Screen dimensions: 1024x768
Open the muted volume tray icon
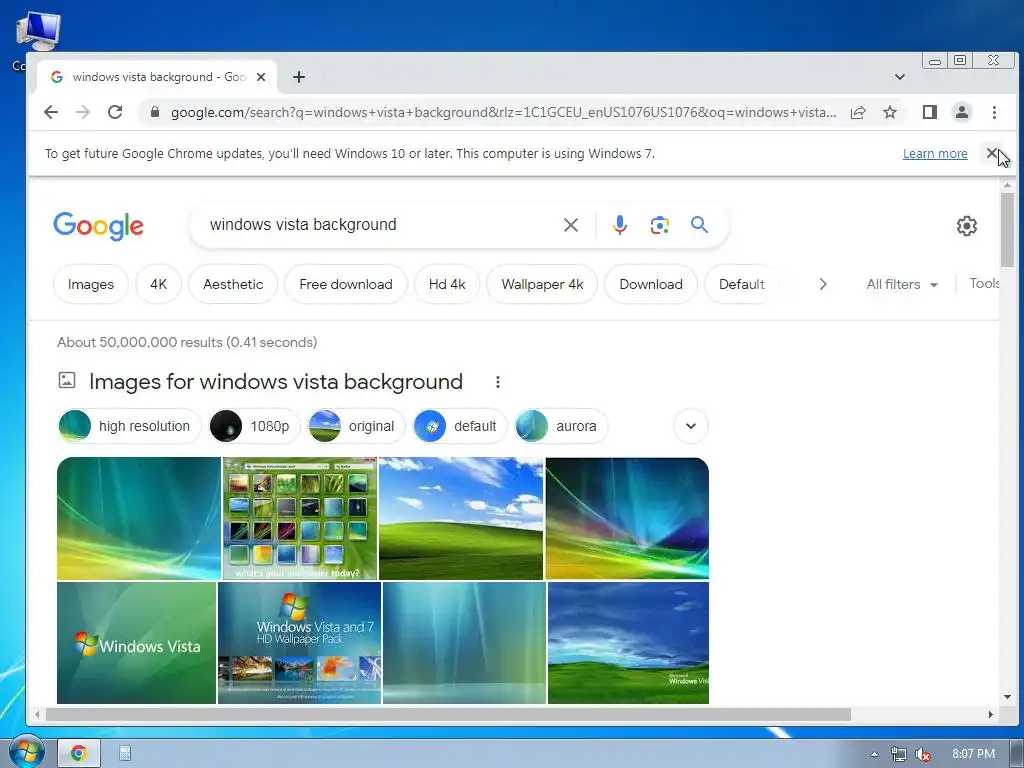(x=923, y=754)
